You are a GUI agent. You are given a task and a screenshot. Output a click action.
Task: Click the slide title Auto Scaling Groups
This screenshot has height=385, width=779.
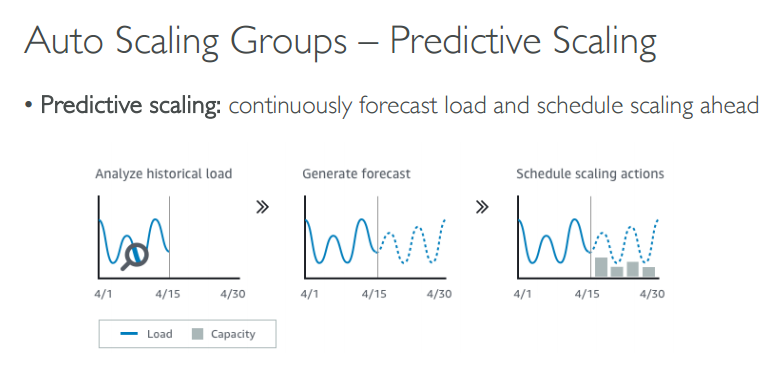[x=185, y=41]
